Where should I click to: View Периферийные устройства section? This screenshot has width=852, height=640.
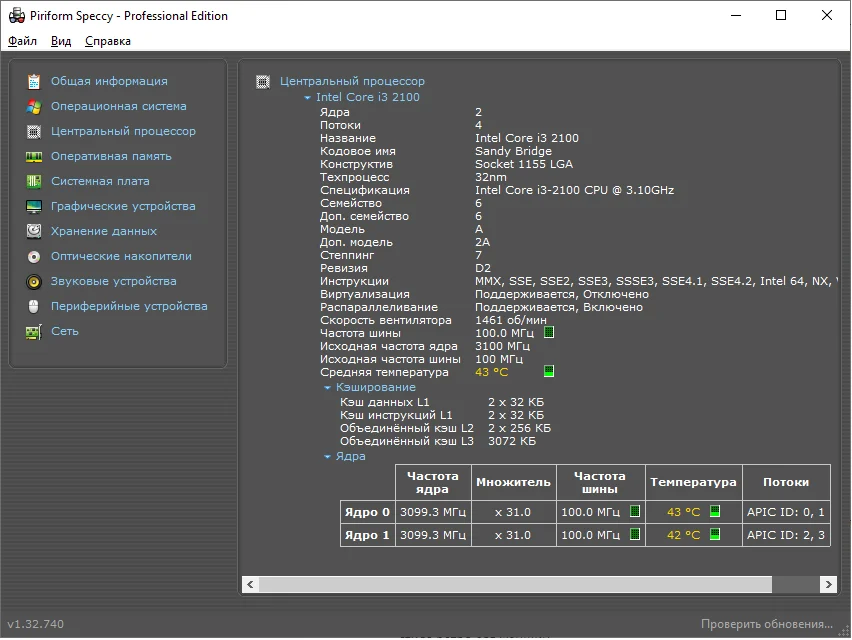tap(129, 306)
